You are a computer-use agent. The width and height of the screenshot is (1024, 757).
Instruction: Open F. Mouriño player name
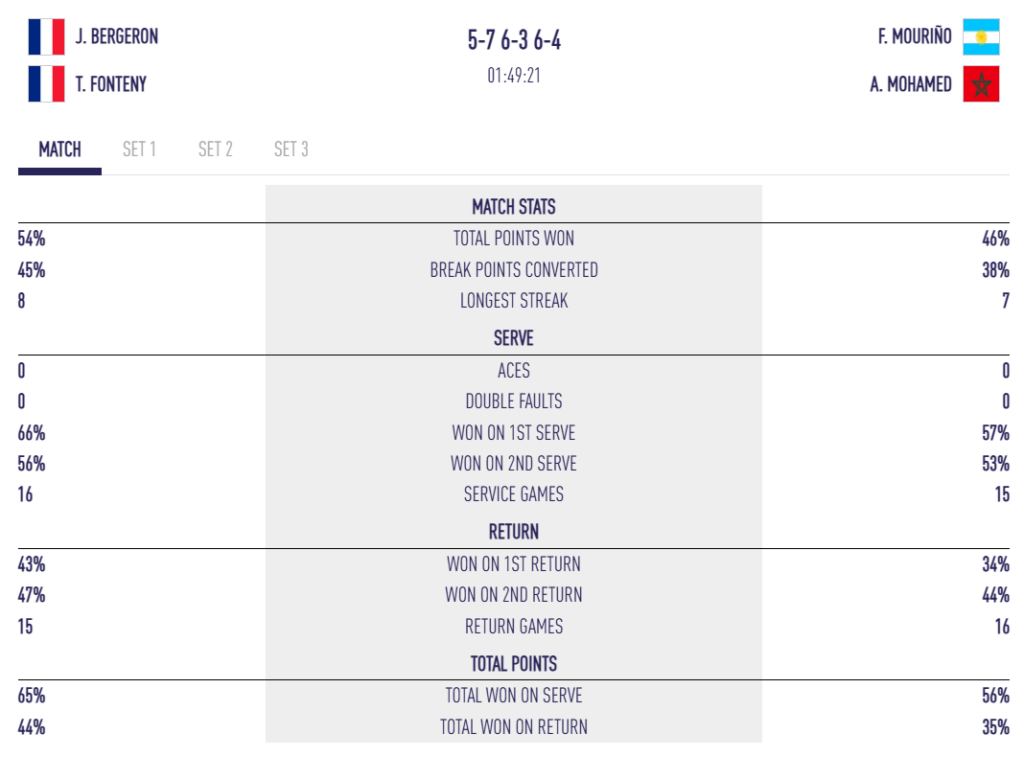(x=914, y=37)
